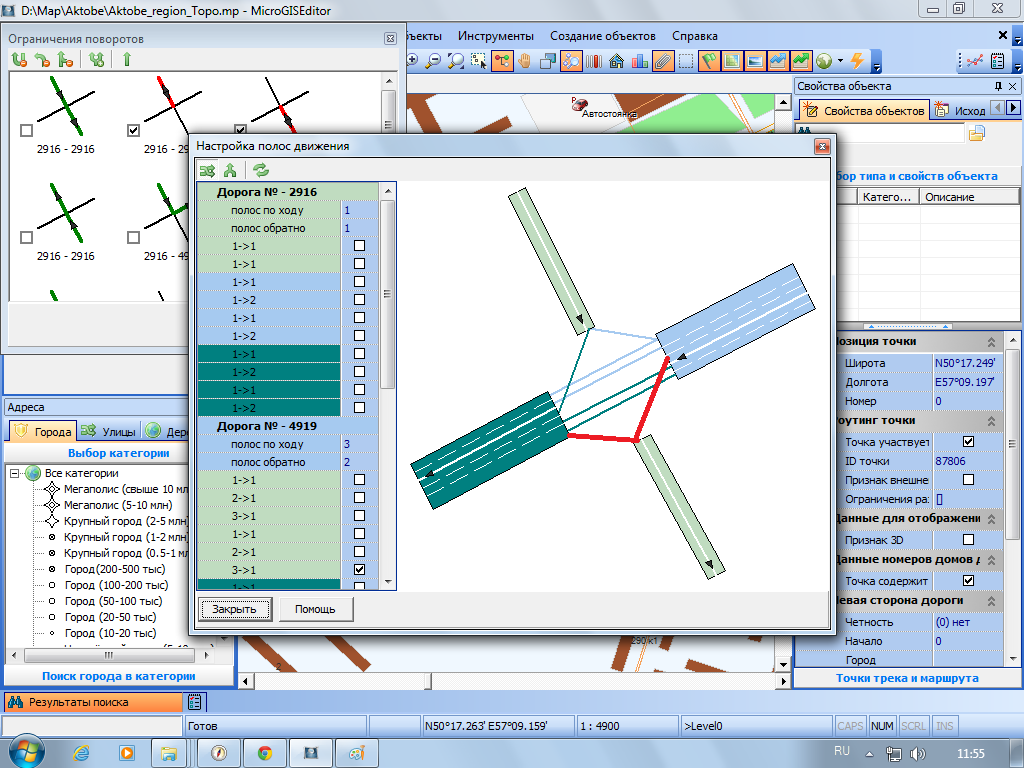
Task: Uncheck the checked 3->1 lane checkbox
Action: click(x=359, y=569)
